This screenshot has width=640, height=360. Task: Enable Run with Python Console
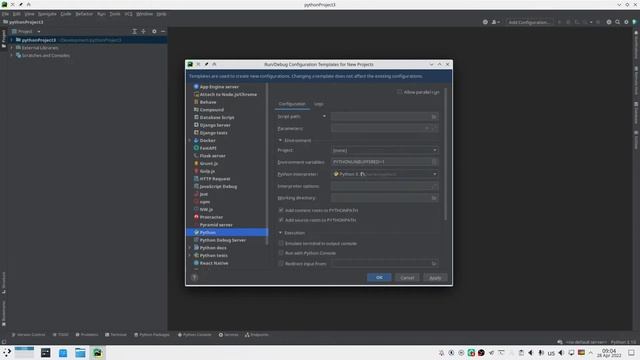click(x=281, y=253)
